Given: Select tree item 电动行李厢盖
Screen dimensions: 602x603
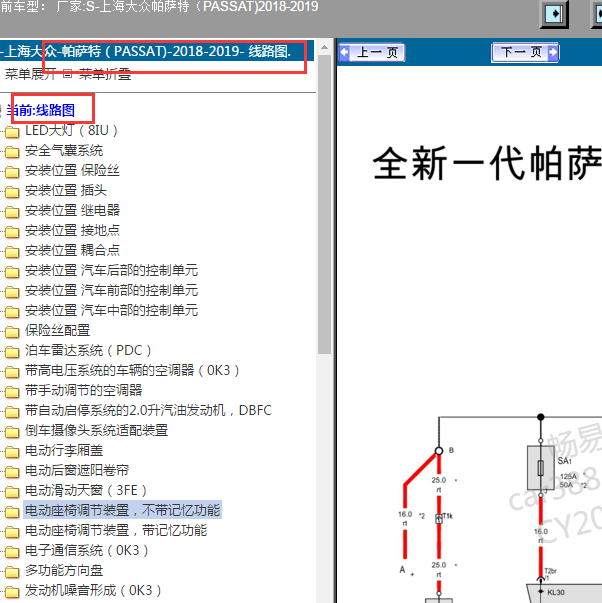Looking at the screenshot, I should tap(64, 450).
